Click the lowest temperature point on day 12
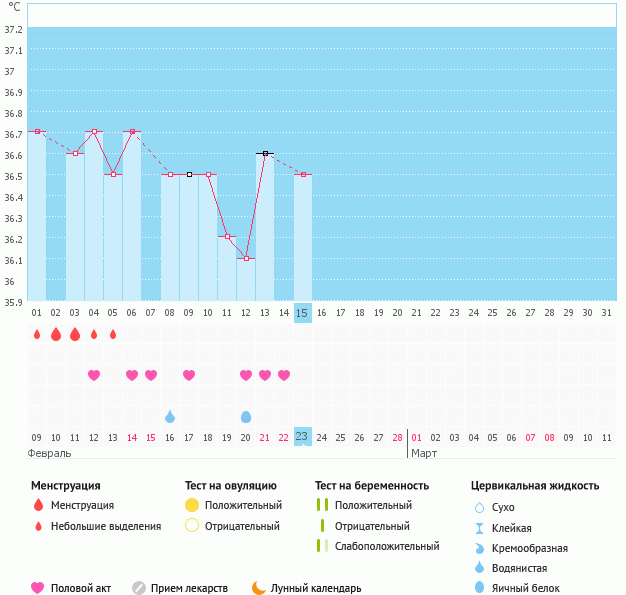Image resolution: width=626 pixels, height=595 pixels. pyautogui.click(x=246, y=258)
